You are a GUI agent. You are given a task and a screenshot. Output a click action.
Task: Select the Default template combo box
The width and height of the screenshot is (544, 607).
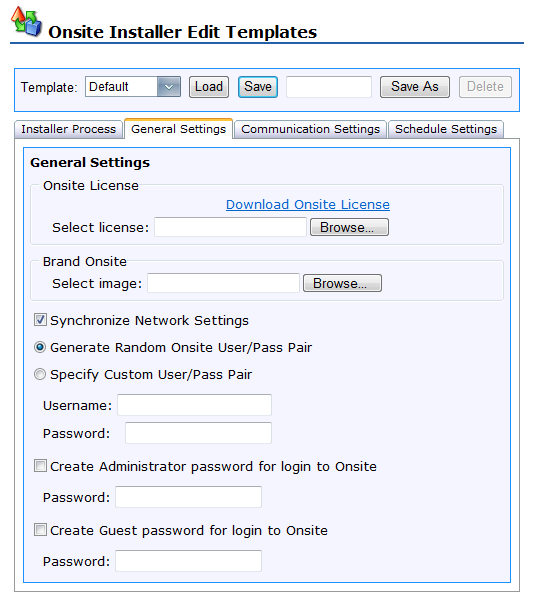[133, 87]
